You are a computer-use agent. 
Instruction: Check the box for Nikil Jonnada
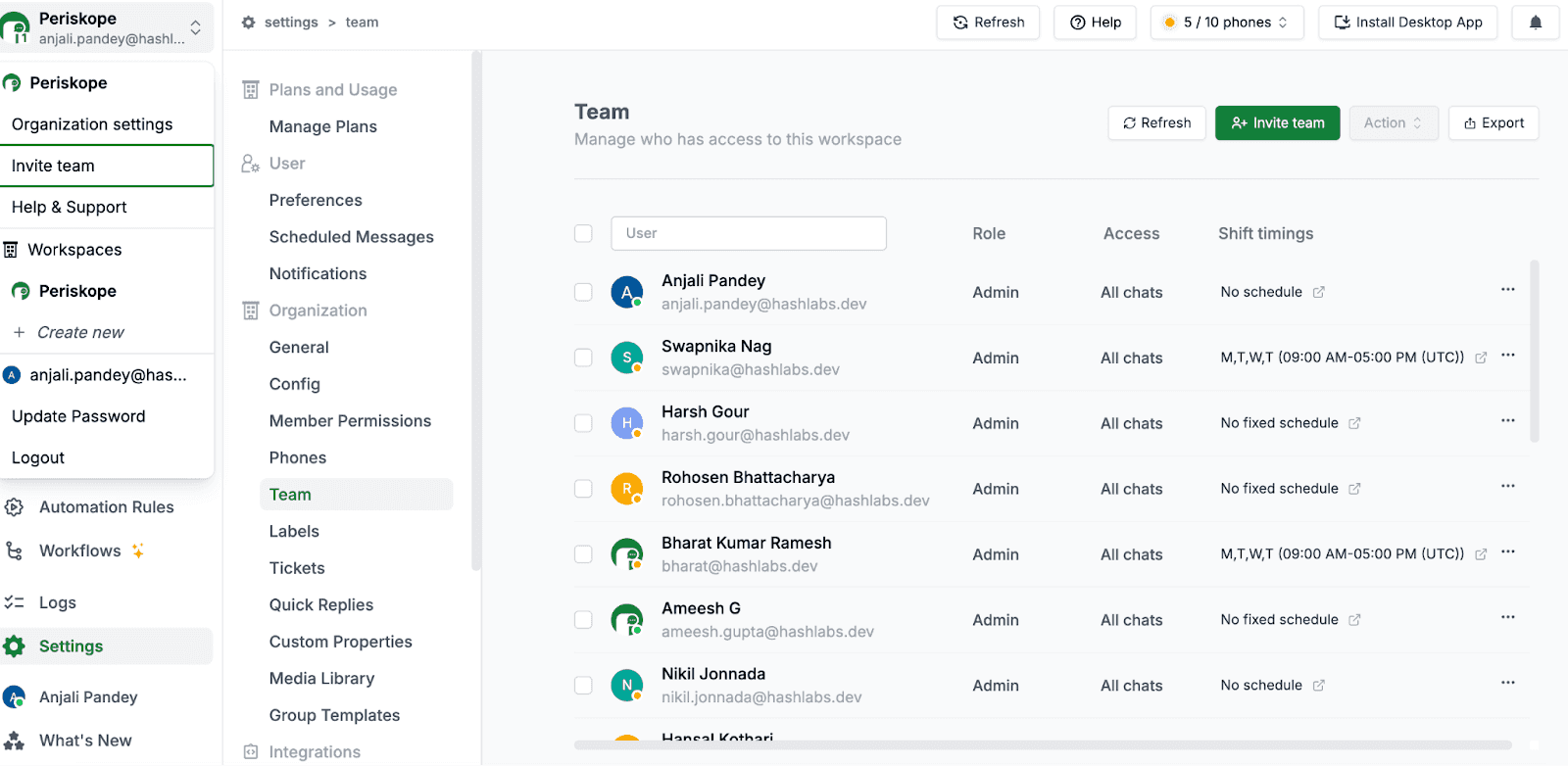pos(583,686)
